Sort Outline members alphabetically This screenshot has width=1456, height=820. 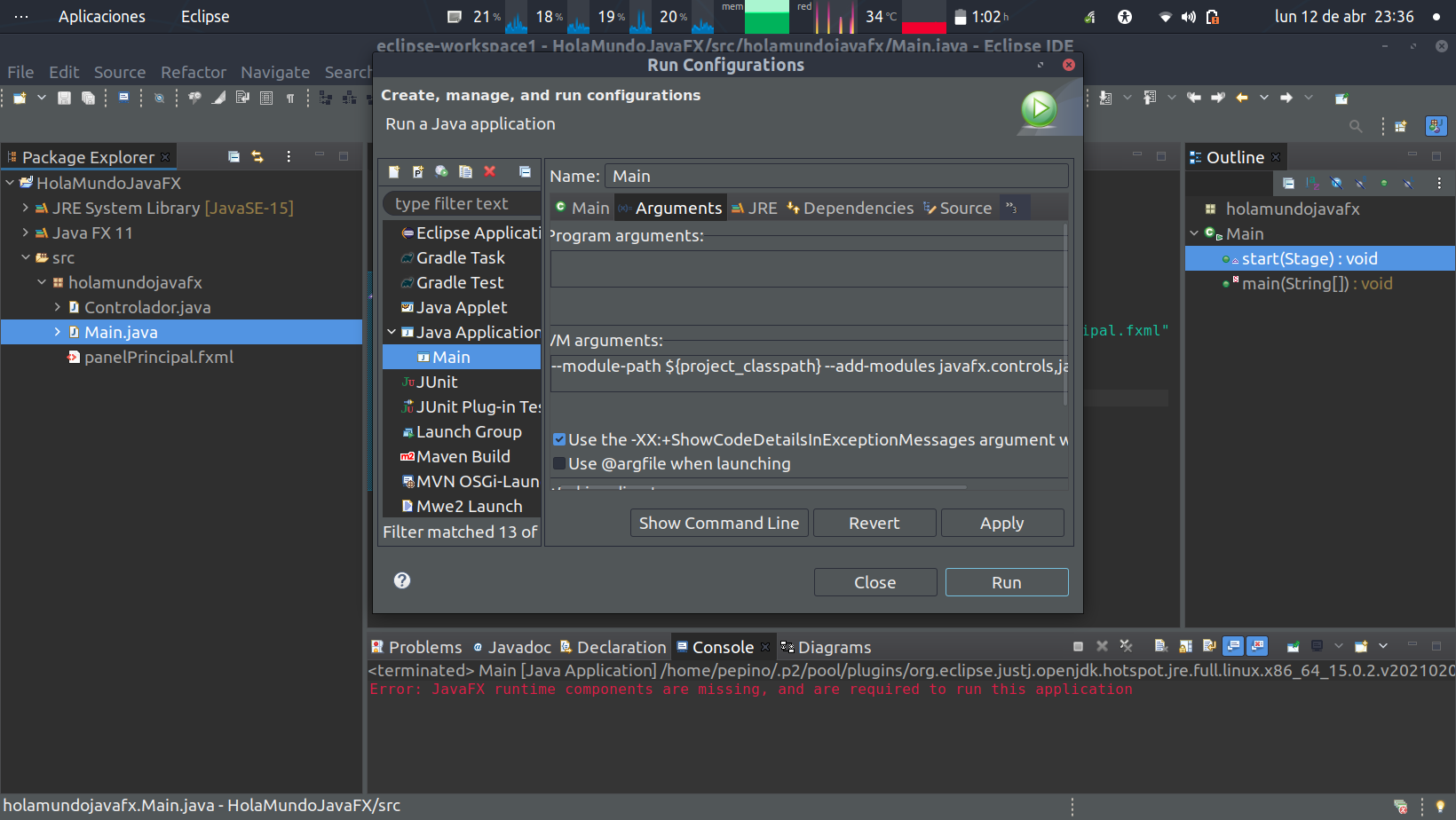coord(1312,184)
